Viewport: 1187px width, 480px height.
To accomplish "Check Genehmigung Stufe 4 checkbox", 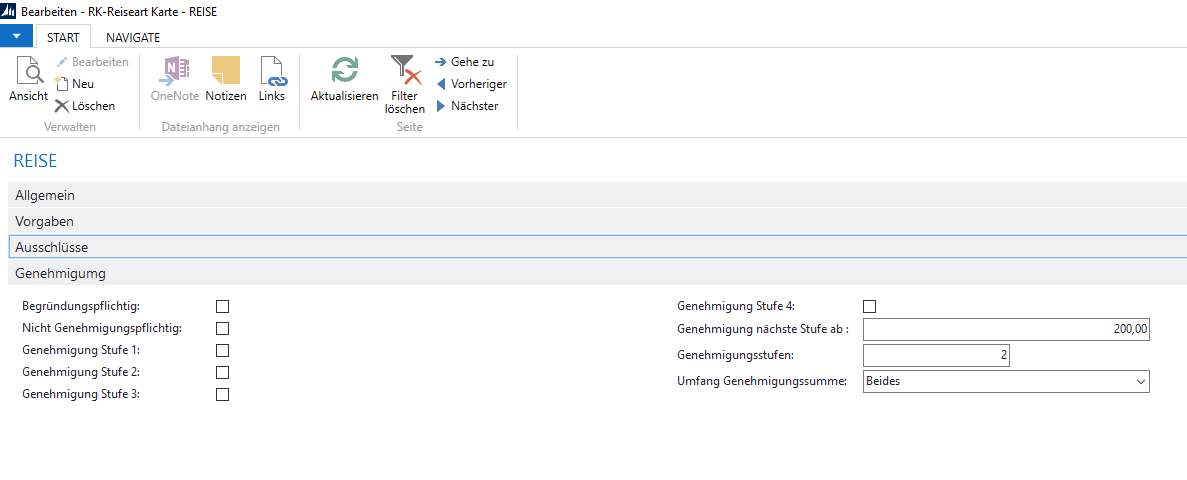I will (x=869, y=306).
